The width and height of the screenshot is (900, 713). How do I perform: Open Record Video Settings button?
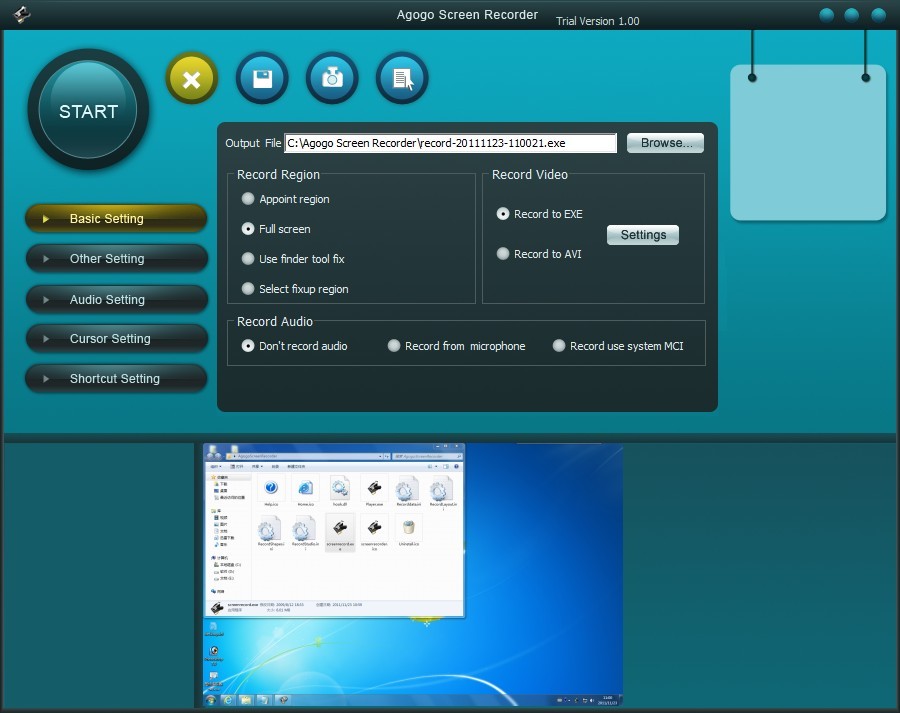tap(643, 235)
